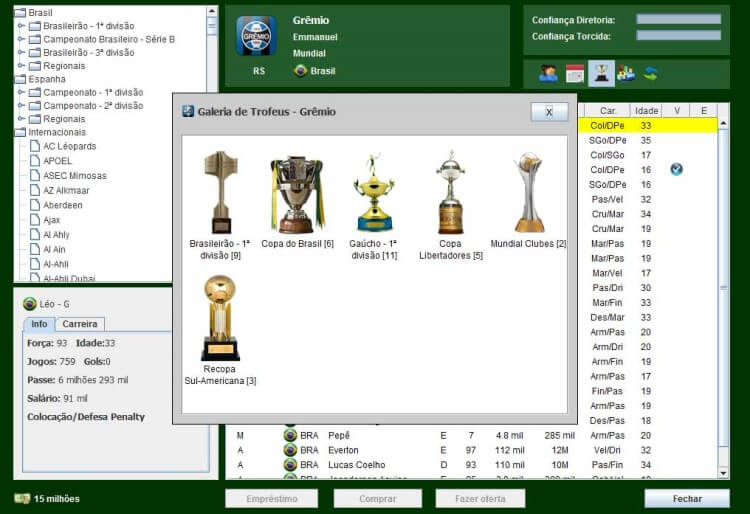
Task: Select the Brasileirão 1ª divisão trophy
Action: tap(220, 192)
